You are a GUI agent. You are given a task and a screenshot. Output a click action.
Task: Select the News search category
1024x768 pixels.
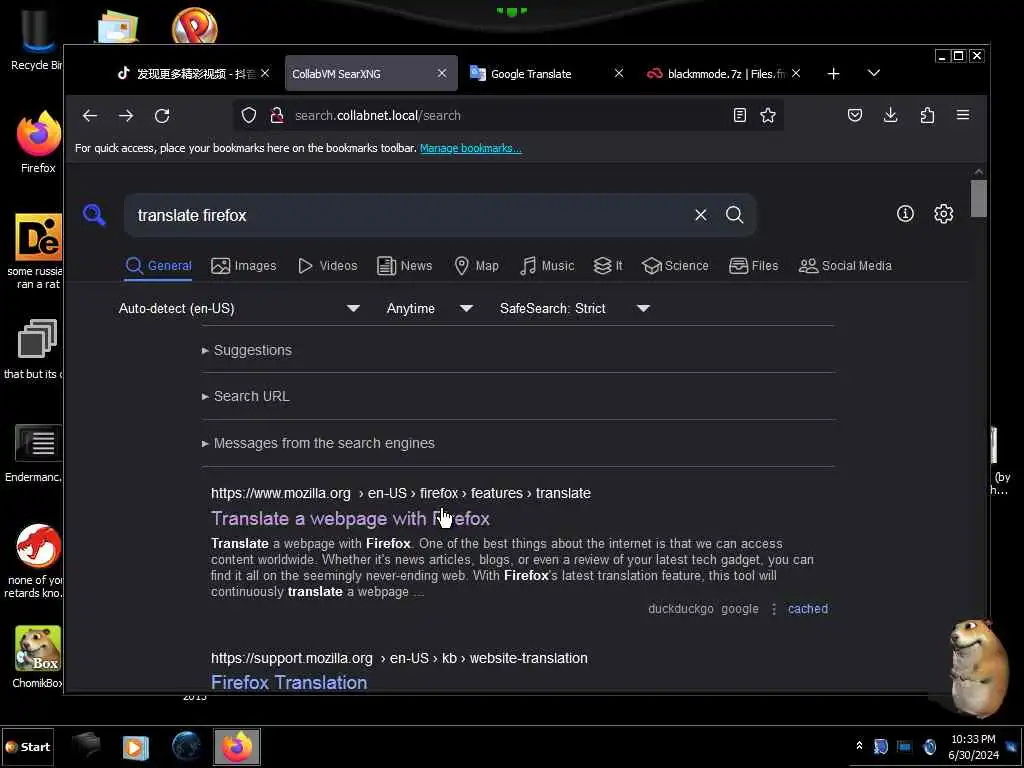(404, 266)
